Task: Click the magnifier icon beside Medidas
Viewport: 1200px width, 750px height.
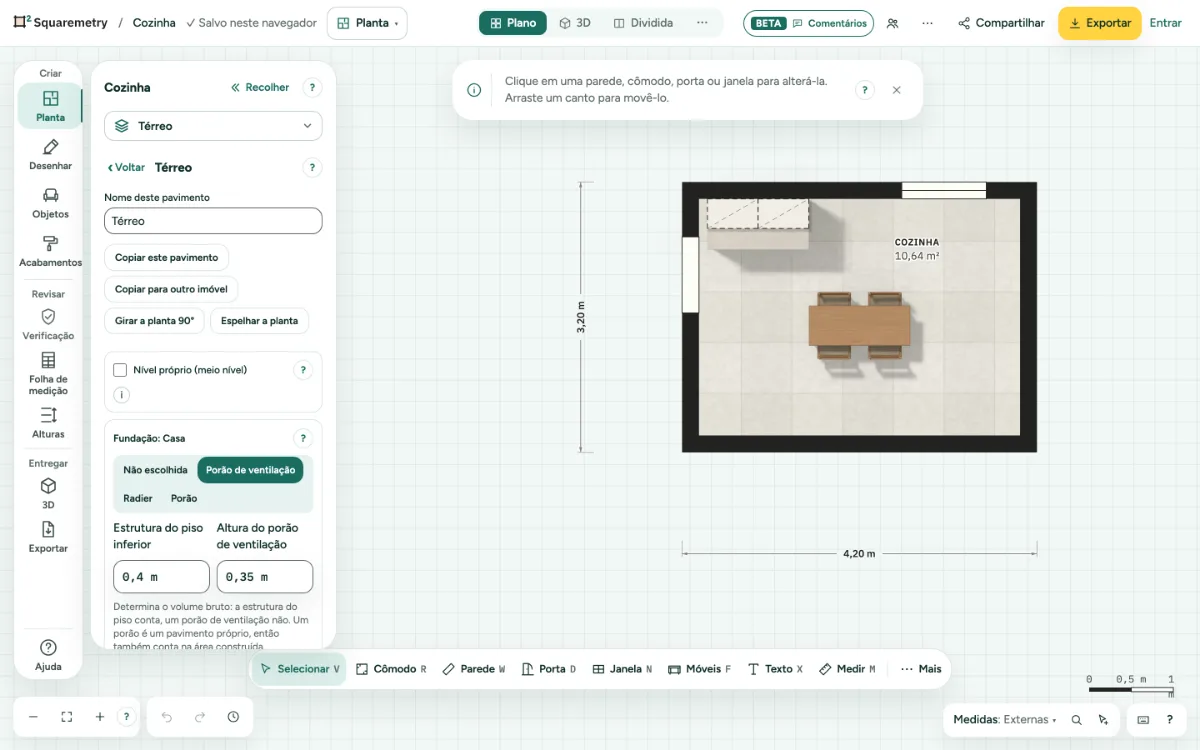Action: click(1076, 719)
